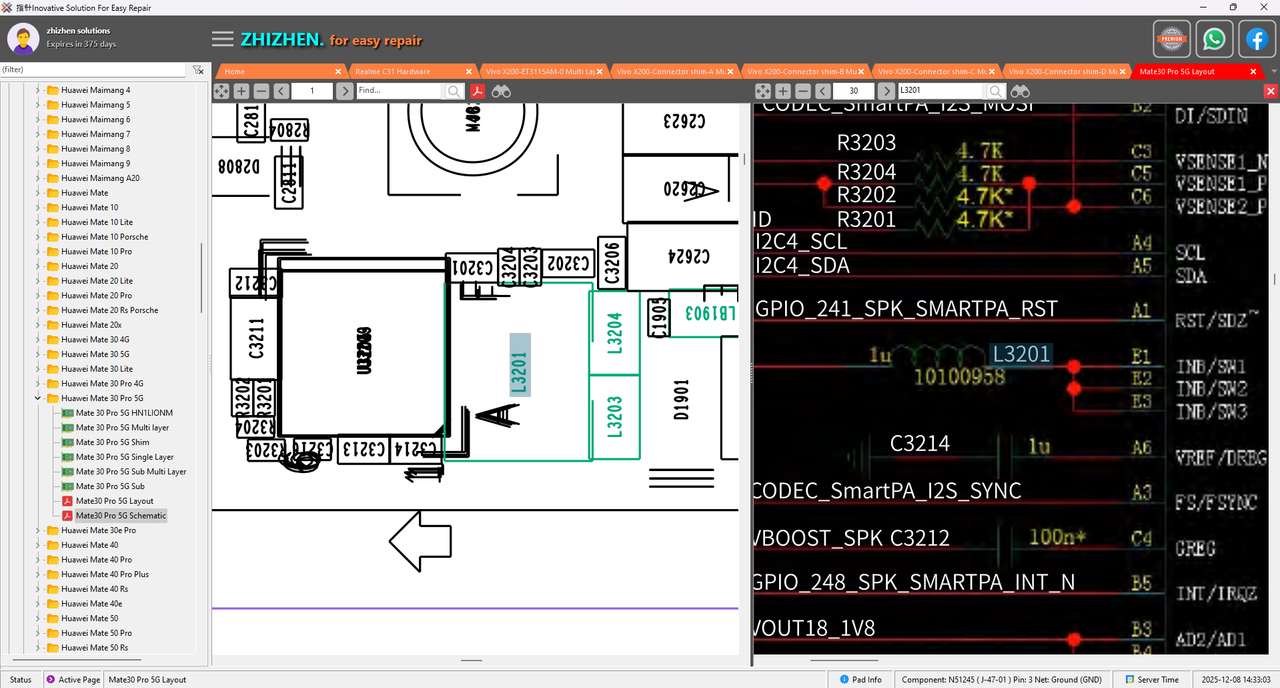The image size is (1280, 688).
Task: Click Pad Info in the status bar
Action: pos(860,679)
